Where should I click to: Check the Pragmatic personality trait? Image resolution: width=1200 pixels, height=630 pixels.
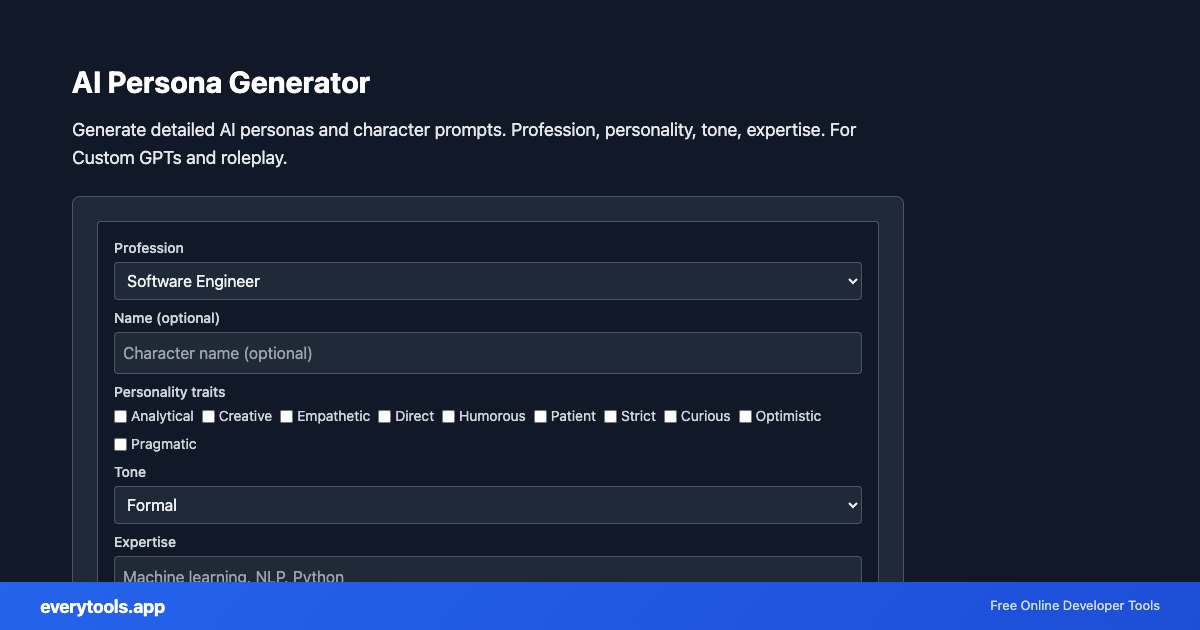[120, 444]
